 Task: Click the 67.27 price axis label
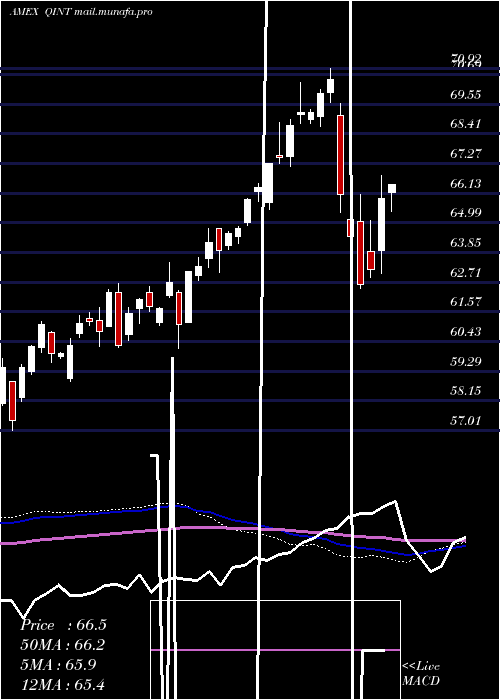(x=466, y=154)
